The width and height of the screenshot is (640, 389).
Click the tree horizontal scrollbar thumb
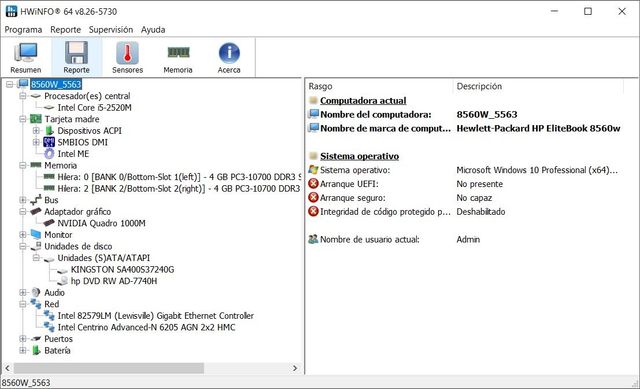109,368
